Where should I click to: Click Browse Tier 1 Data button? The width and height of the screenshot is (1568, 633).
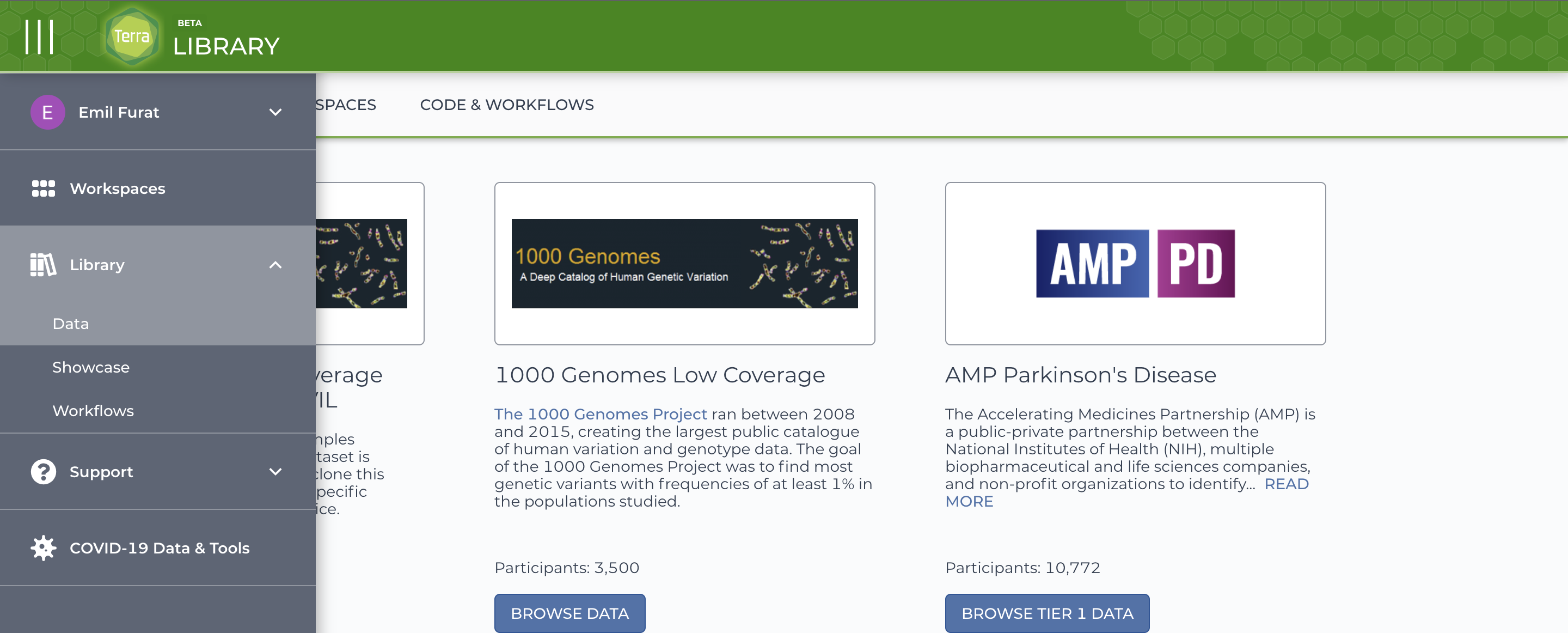pyautogui.click(x=1047, y=613)
